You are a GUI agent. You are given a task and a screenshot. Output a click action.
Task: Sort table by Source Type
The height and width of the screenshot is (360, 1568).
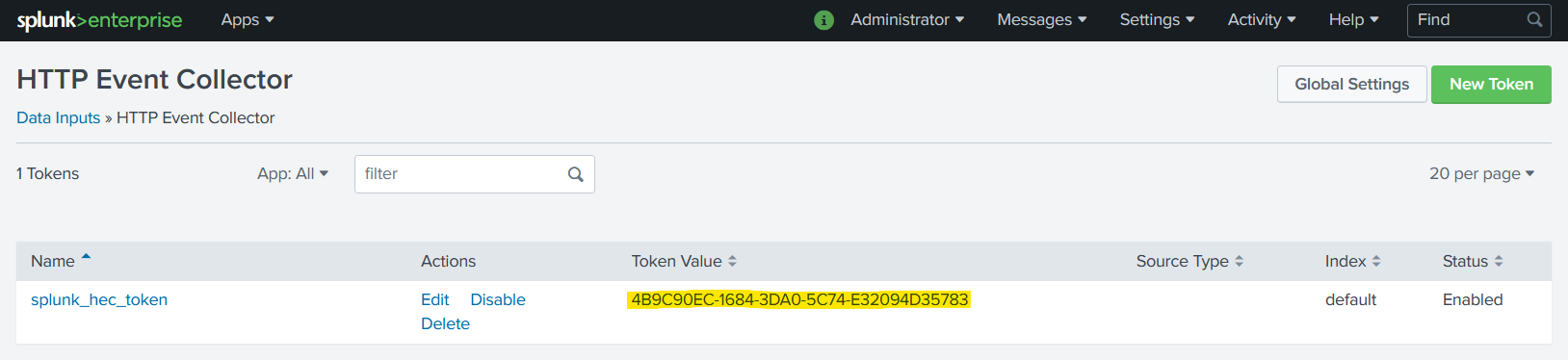point(1189,261)
